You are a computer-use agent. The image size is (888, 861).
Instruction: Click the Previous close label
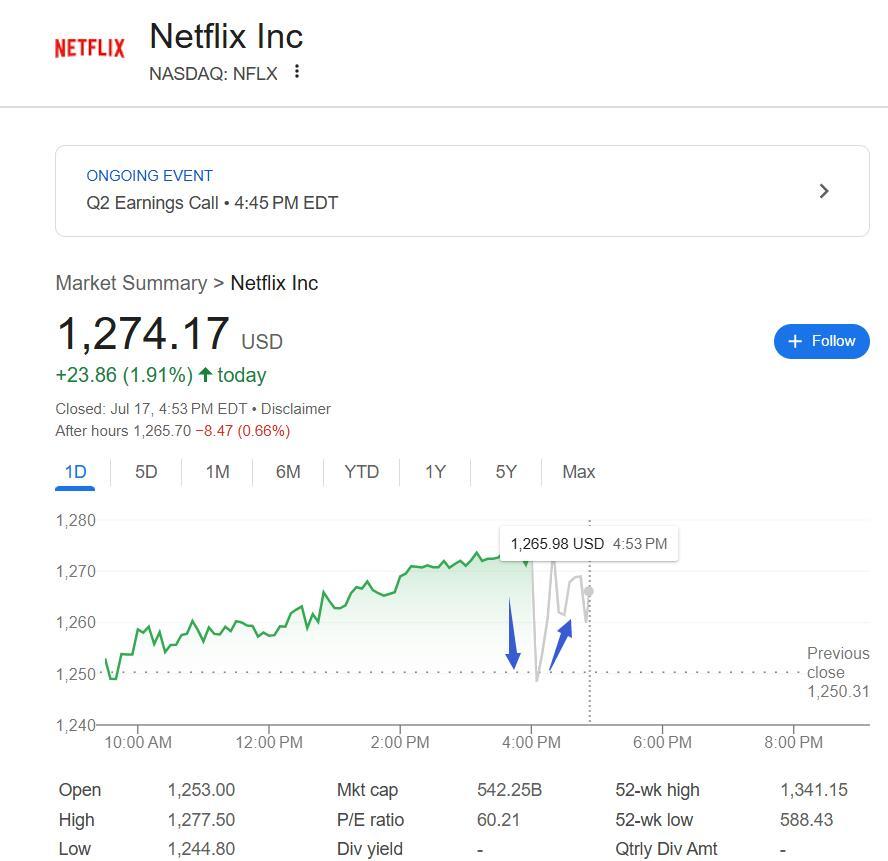pyautogui.click(x=838, y=663)
